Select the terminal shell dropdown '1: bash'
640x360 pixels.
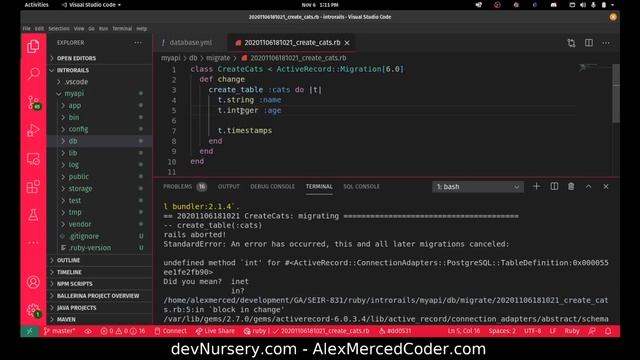pos(478,187)
